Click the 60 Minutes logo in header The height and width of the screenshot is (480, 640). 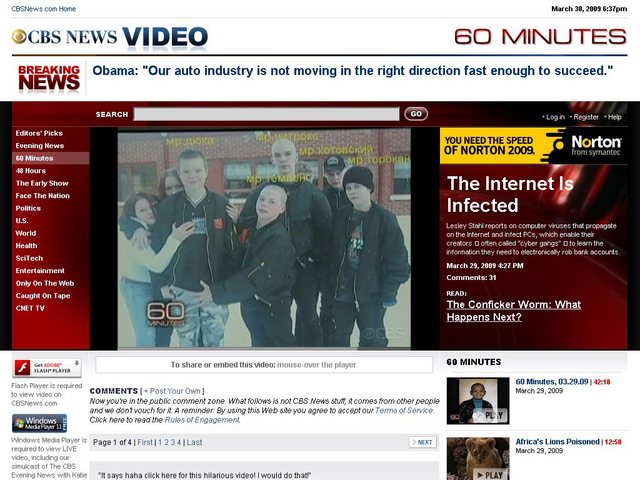tap(540, 37)
